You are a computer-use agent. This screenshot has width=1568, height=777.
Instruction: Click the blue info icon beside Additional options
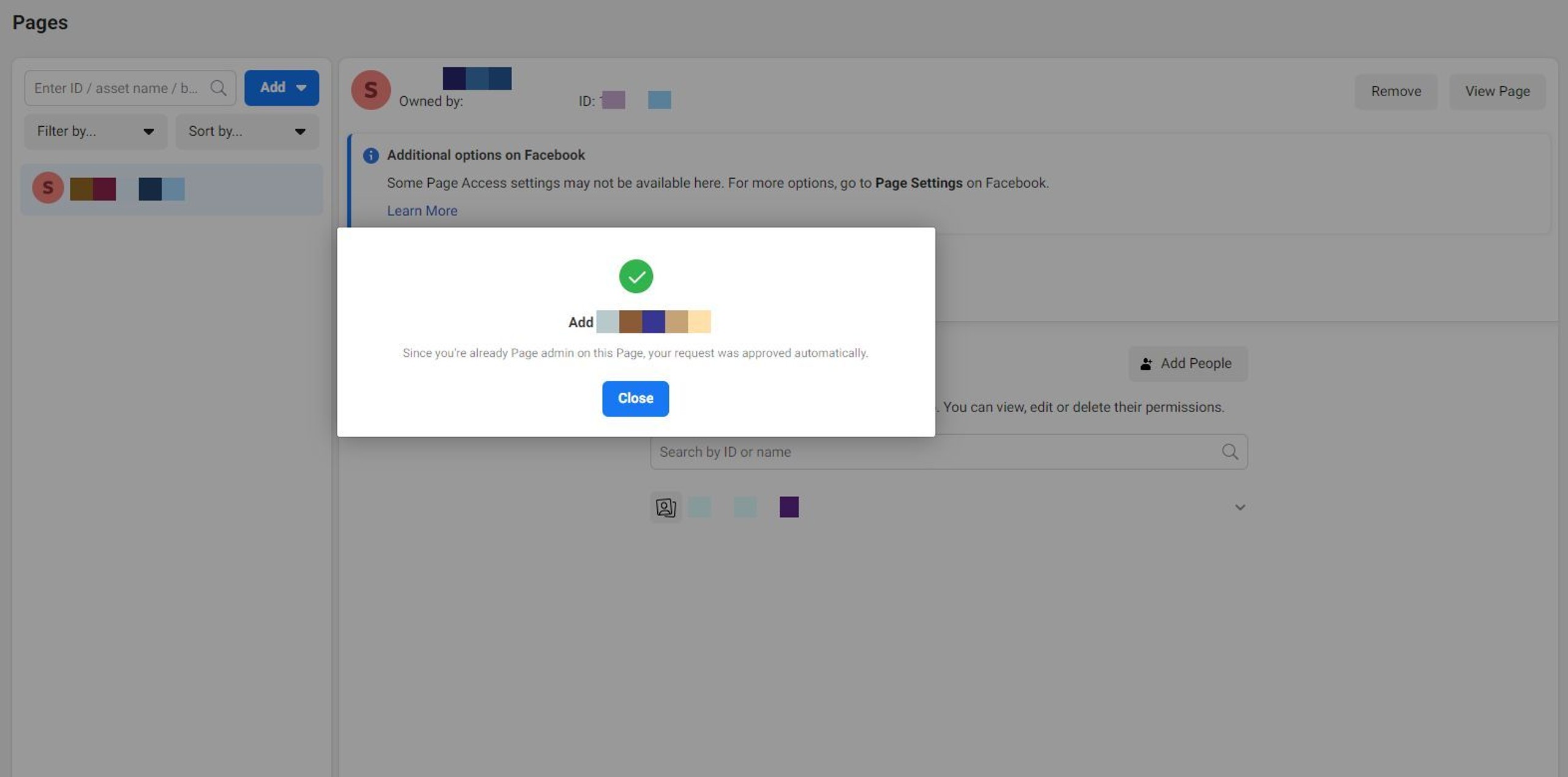point(371,156)
